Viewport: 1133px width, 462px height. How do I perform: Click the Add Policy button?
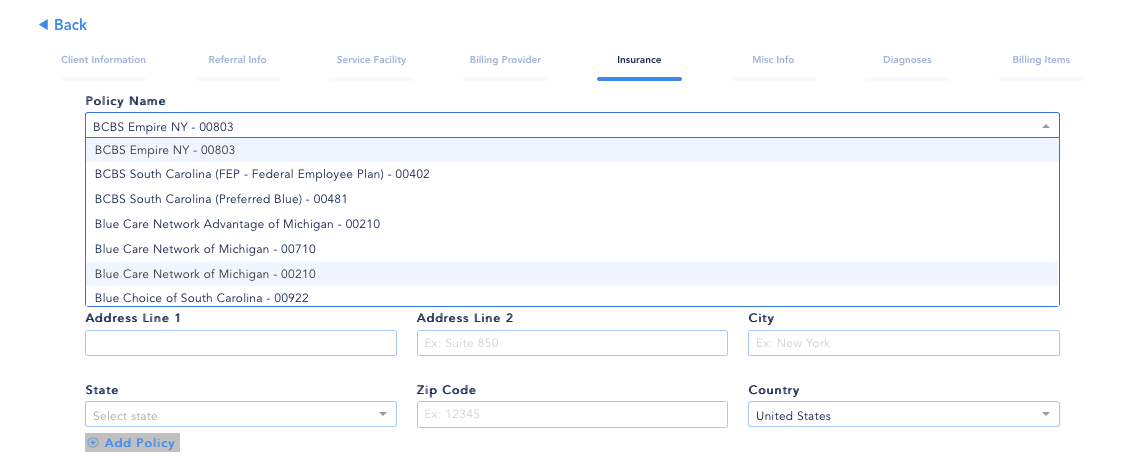click(x=132, y=442)
